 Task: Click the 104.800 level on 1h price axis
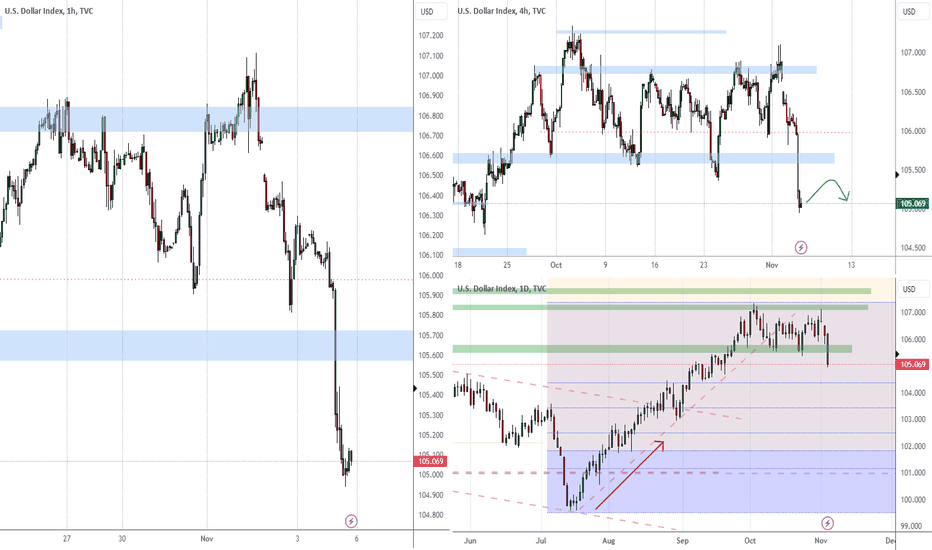431,515
